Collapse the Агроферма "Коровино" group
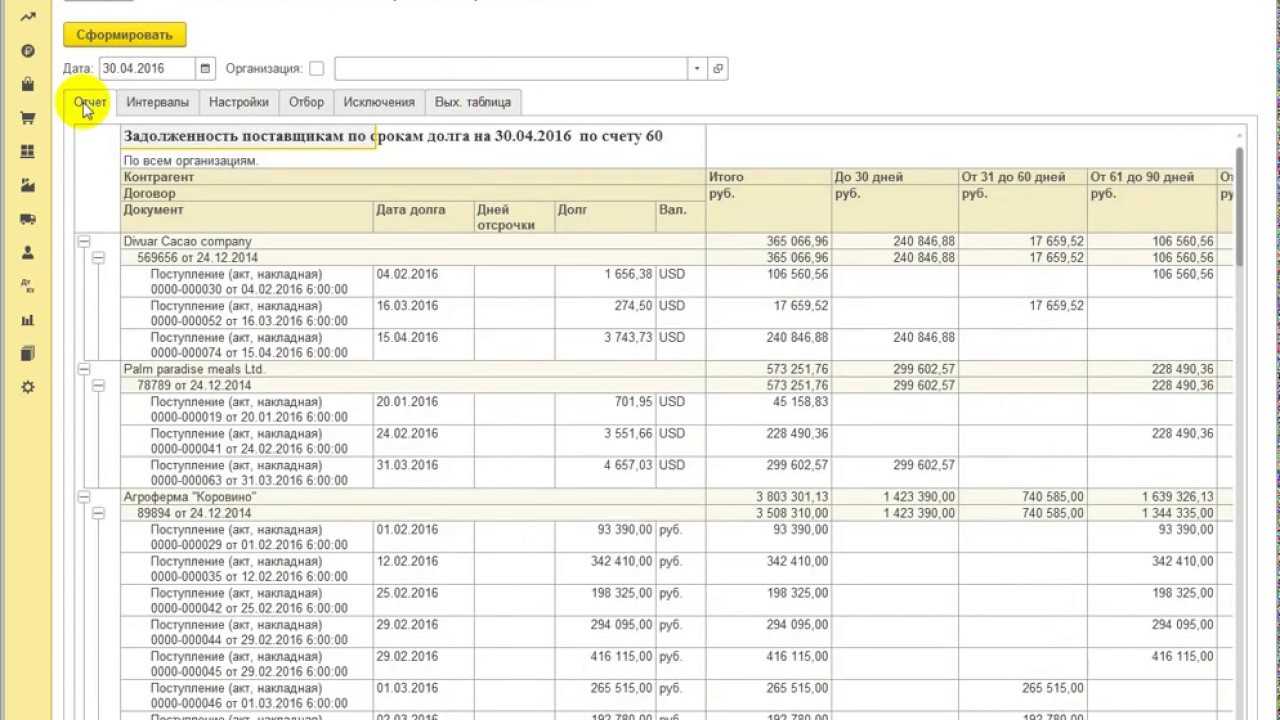1280x720 pixels. [x=84, y=498]
